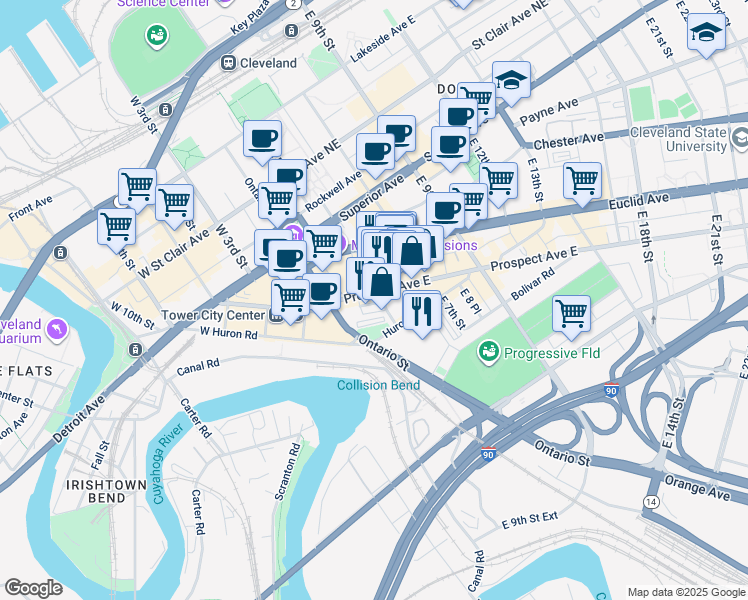
Task: Click the shopping cart marker at Tower City Center
Action: (x=291, y=302)
